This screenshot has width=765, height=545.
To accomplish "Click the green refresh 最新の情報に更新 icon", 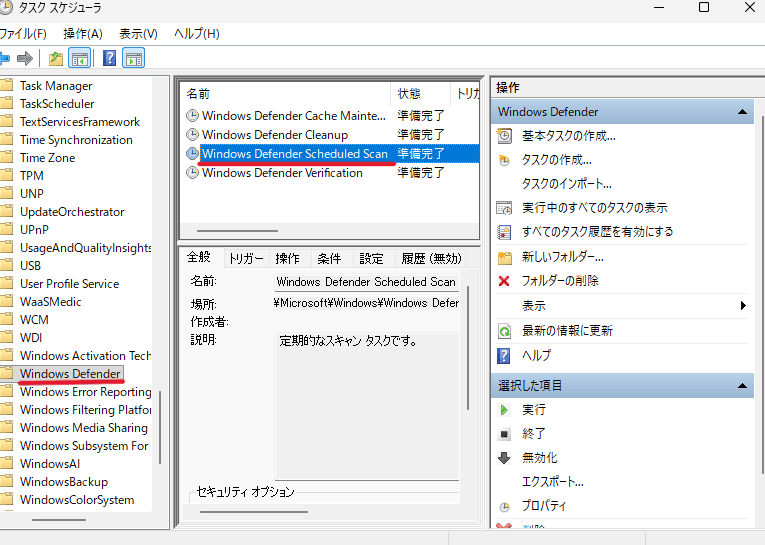I will pyautogui.click(x=504, y=331).
